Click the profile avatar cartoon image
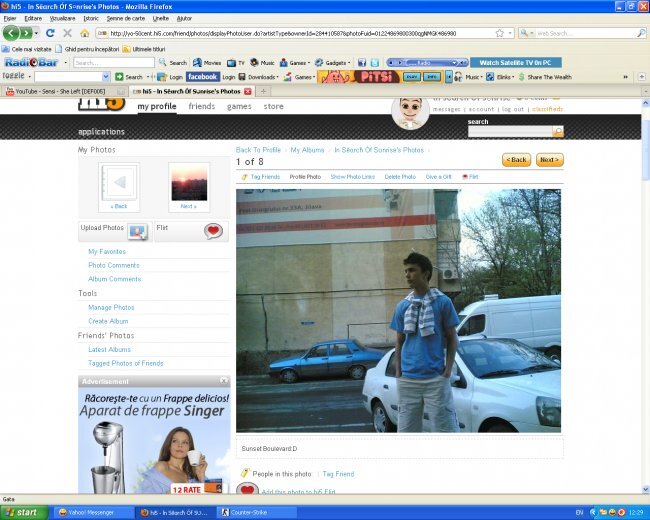Screen dimensions: 650x520 pos(410,113)
